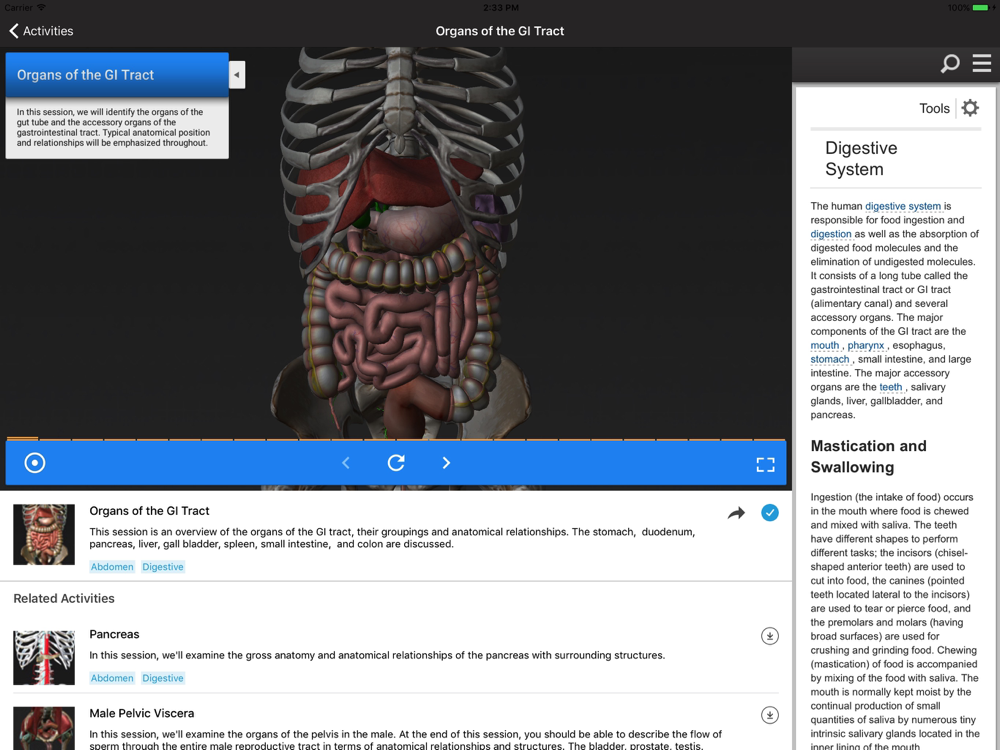Open the Tools gear settings
This screenshot has width=1000, height=750.
(969, 108)
